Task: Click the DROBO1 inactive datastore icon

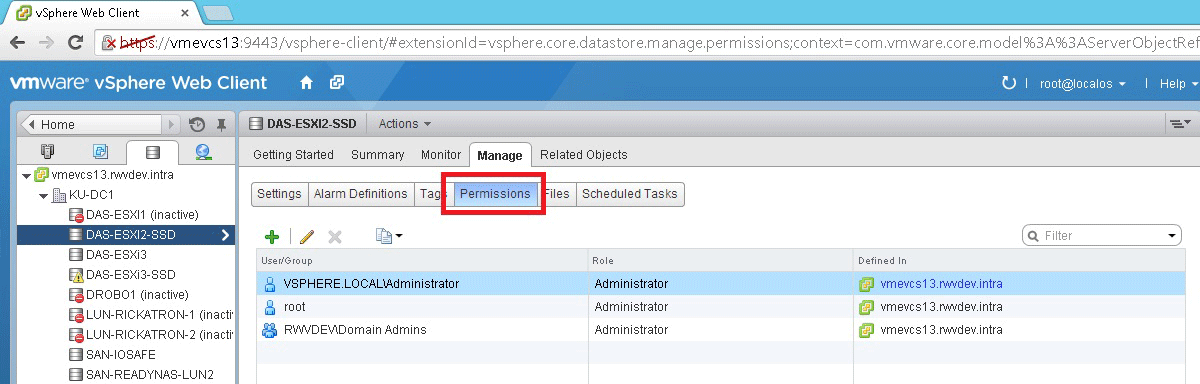Action: pyautogui.click(x=76, y=294)
